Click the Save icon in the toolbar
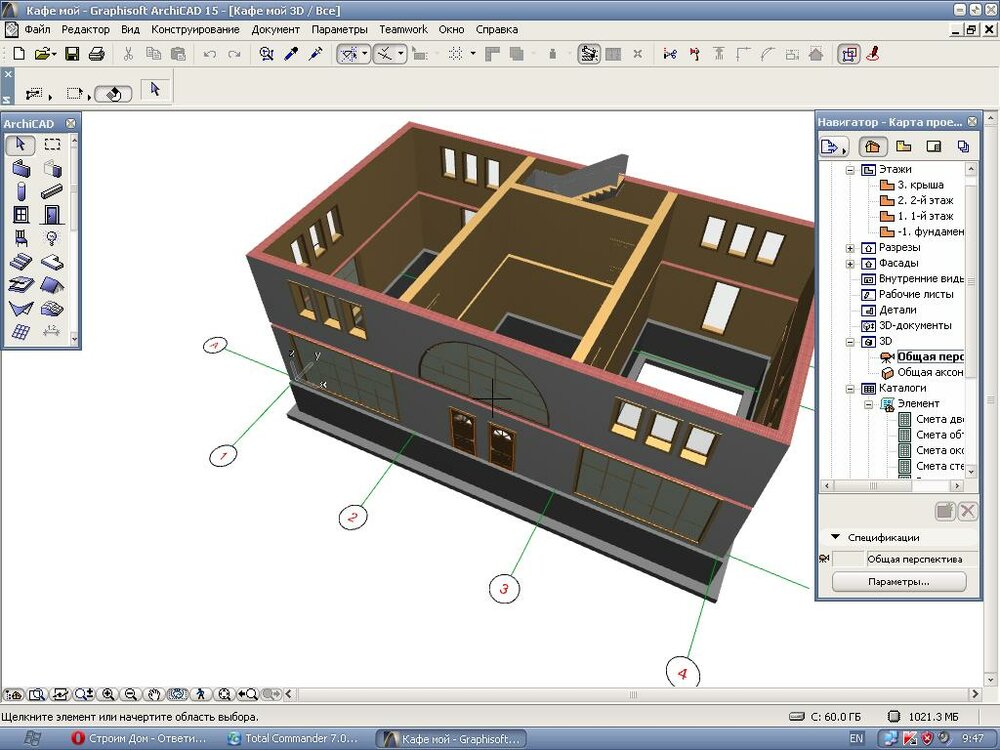The image size is (1000, 750). tap(72, 54)
